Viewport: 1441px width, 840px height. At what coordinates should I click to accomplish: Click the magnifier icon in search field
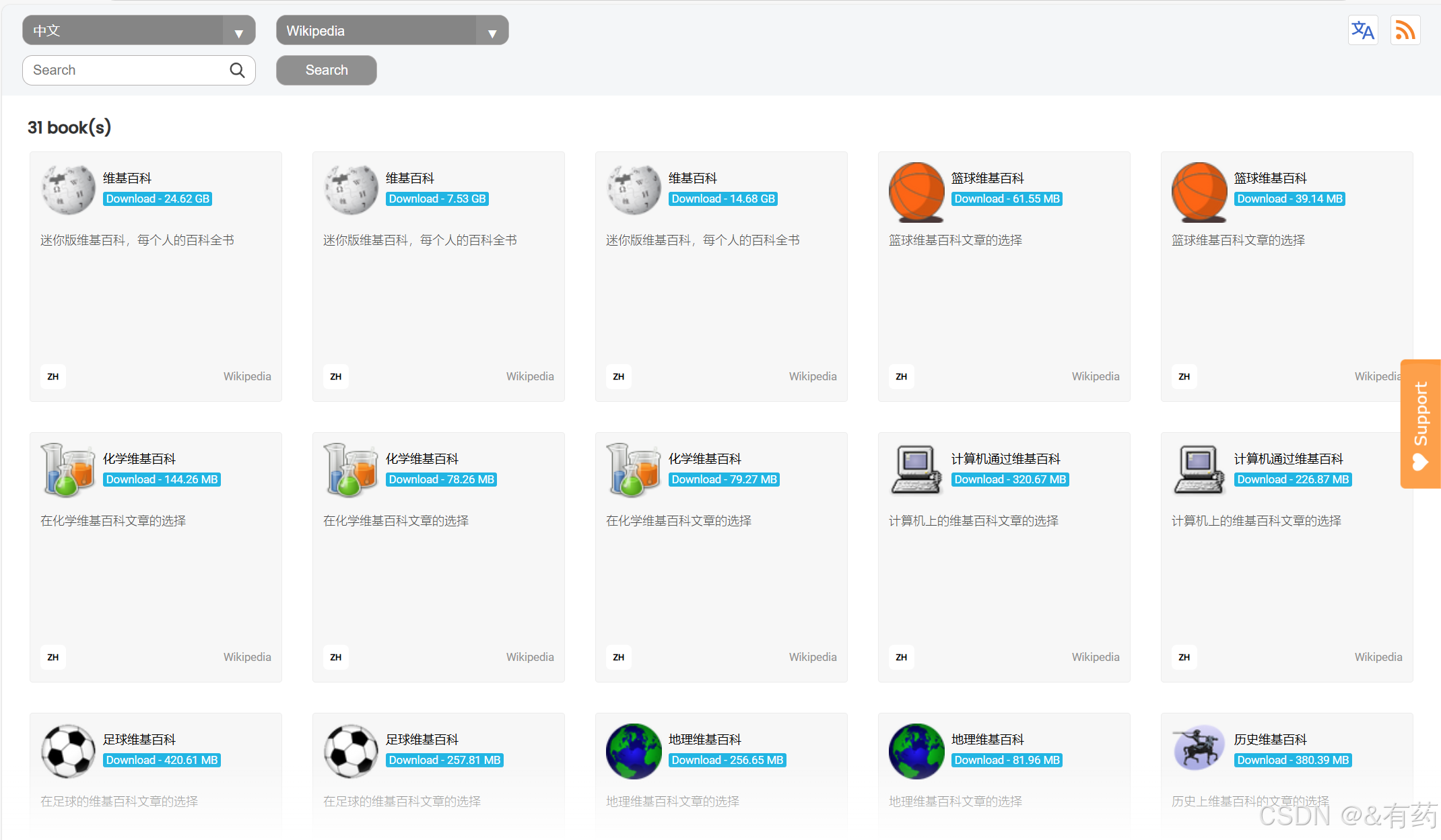click(237, 70)
